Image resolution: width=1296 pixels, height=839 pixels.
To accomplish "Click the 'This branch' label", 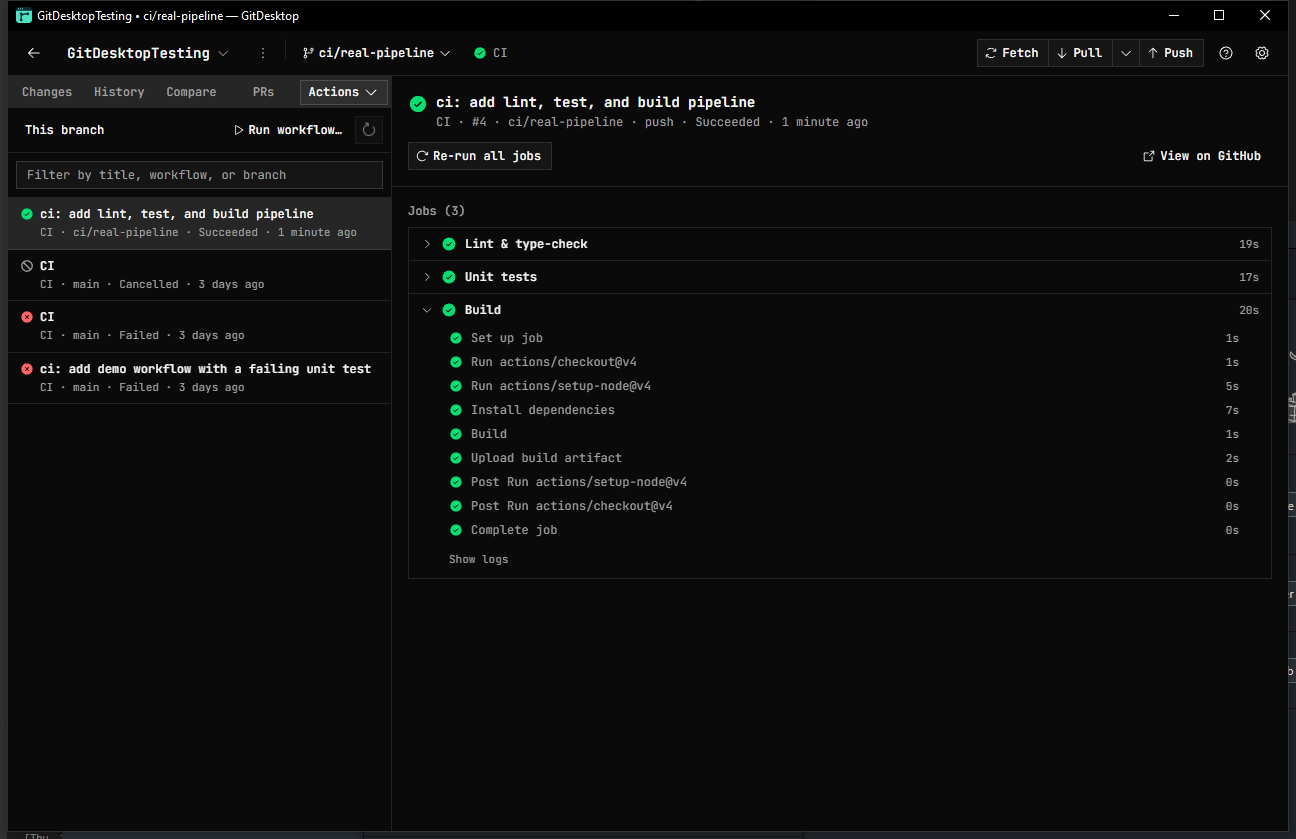I will pyautogui.click(x=64, y=130).
